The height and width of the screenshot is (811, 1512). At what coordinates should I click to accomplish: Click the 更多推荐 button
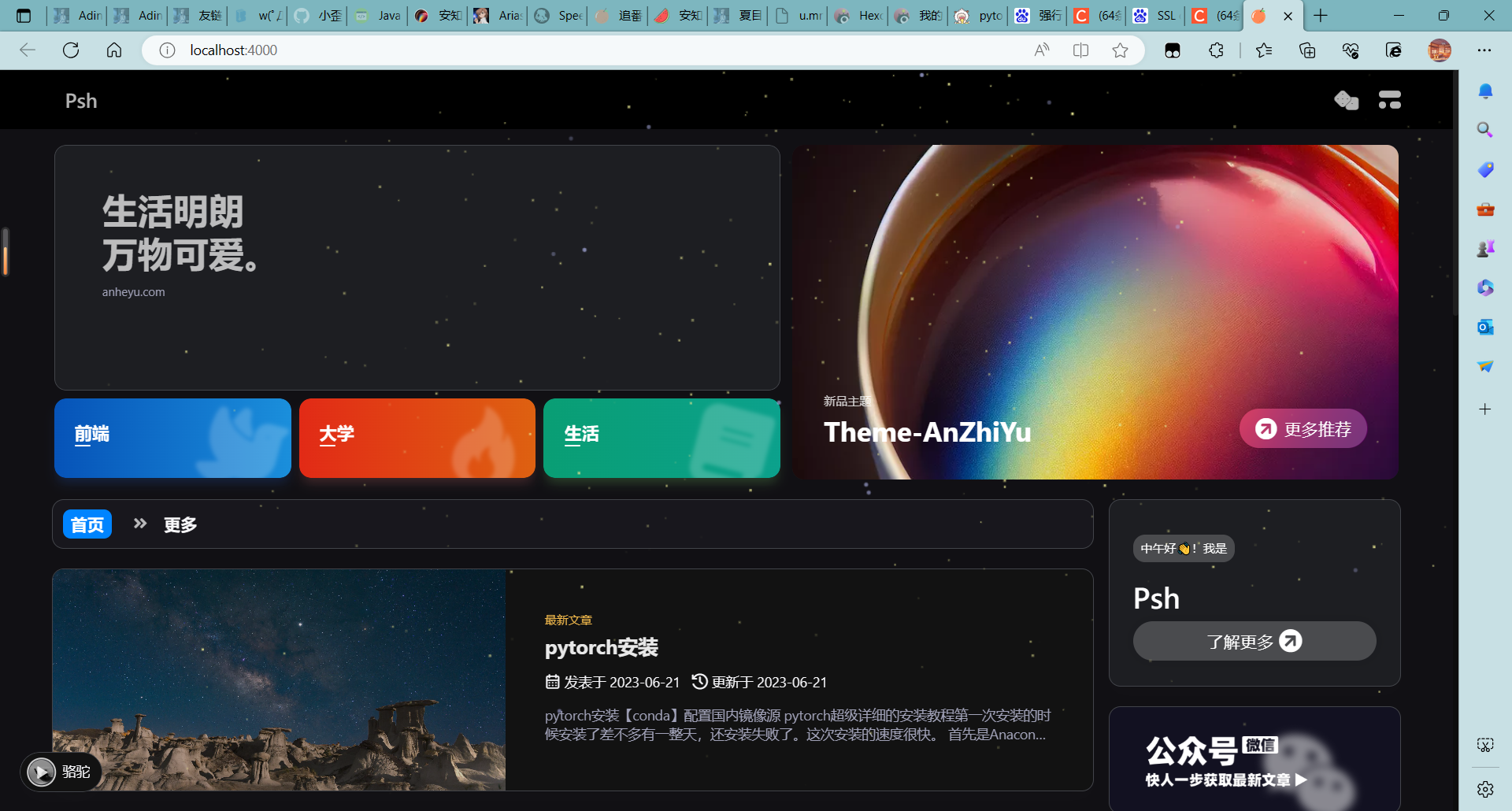point(1303,429)
